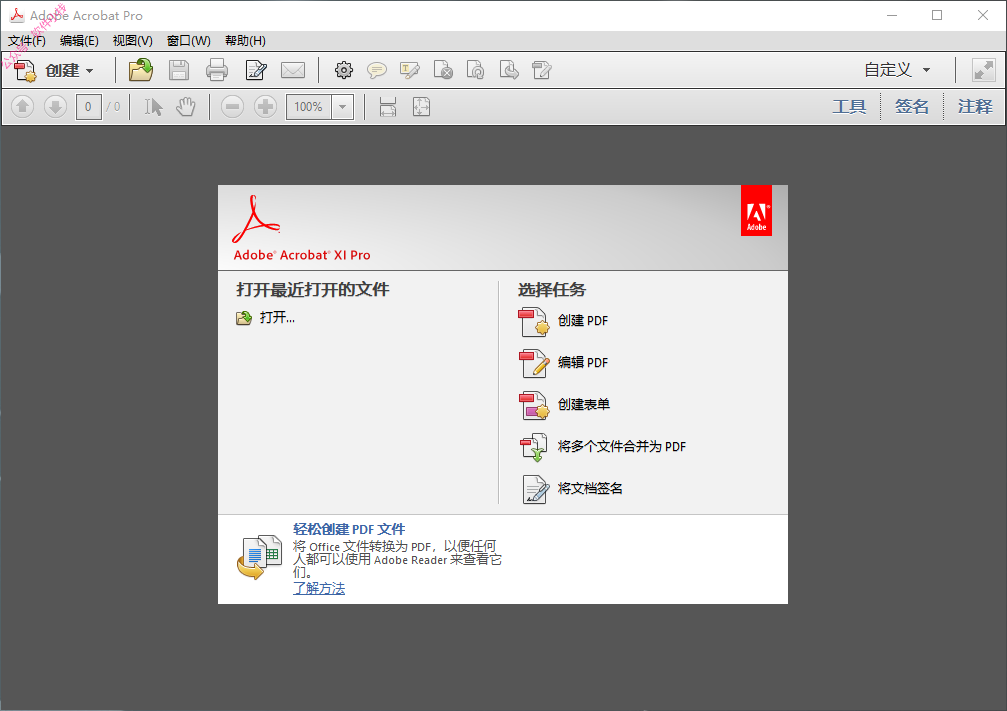Image resolution: width=1007 pixels, height=711 pixels.
Task: Open the 编辑(E) menu
Action: click(x=79, y=40)
